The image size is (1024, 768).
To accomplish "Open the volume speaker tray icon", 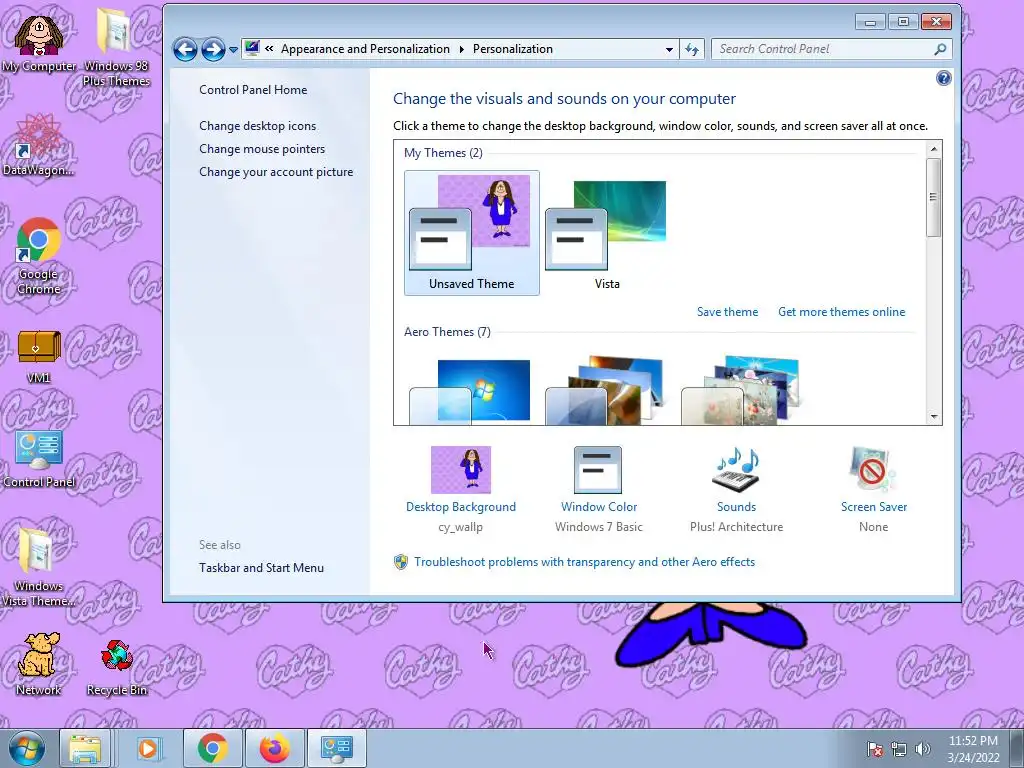I will pyautogui.click(x=922, y=749).
